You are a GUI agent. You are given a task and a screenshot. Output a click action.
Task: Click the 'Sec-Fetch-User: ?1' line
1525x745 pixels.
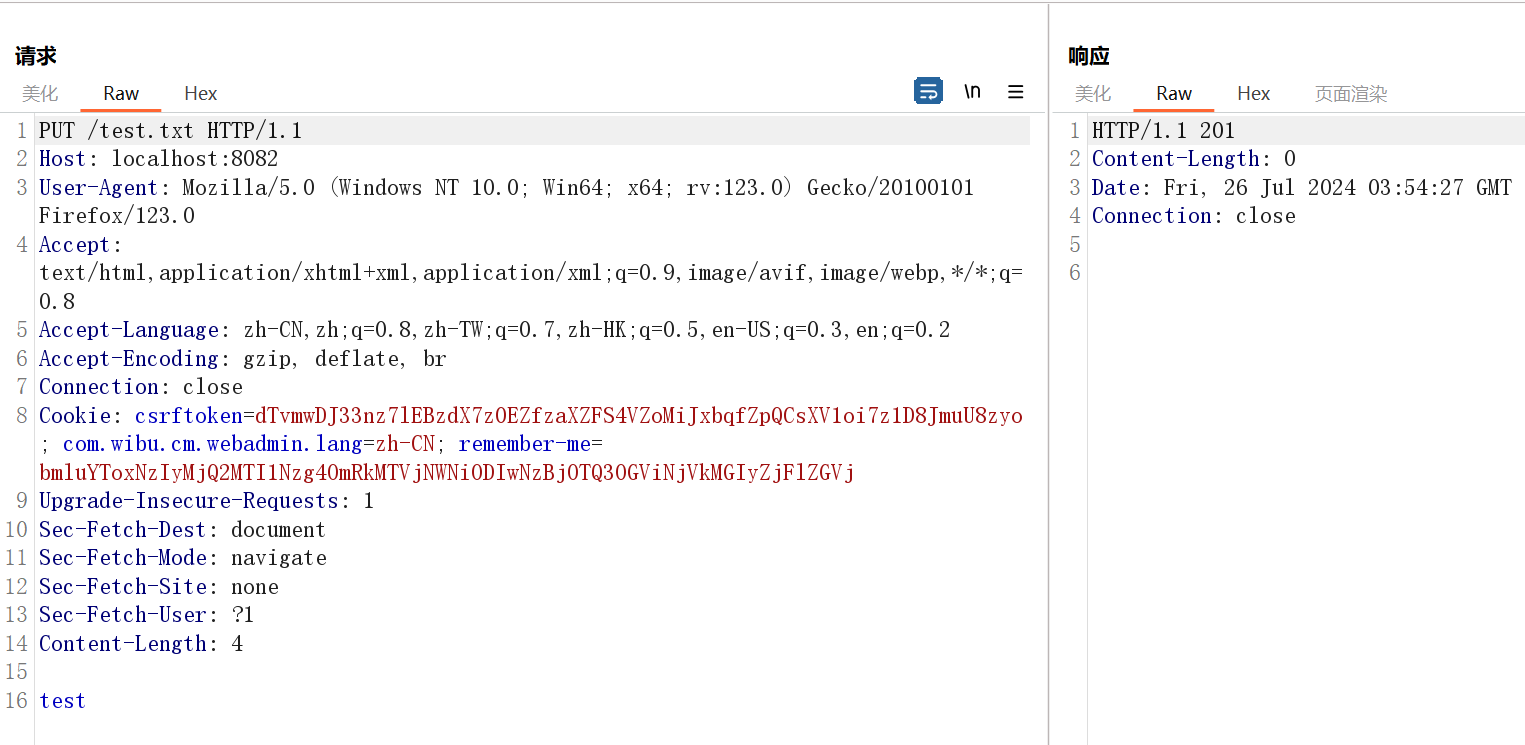point(147,614)
